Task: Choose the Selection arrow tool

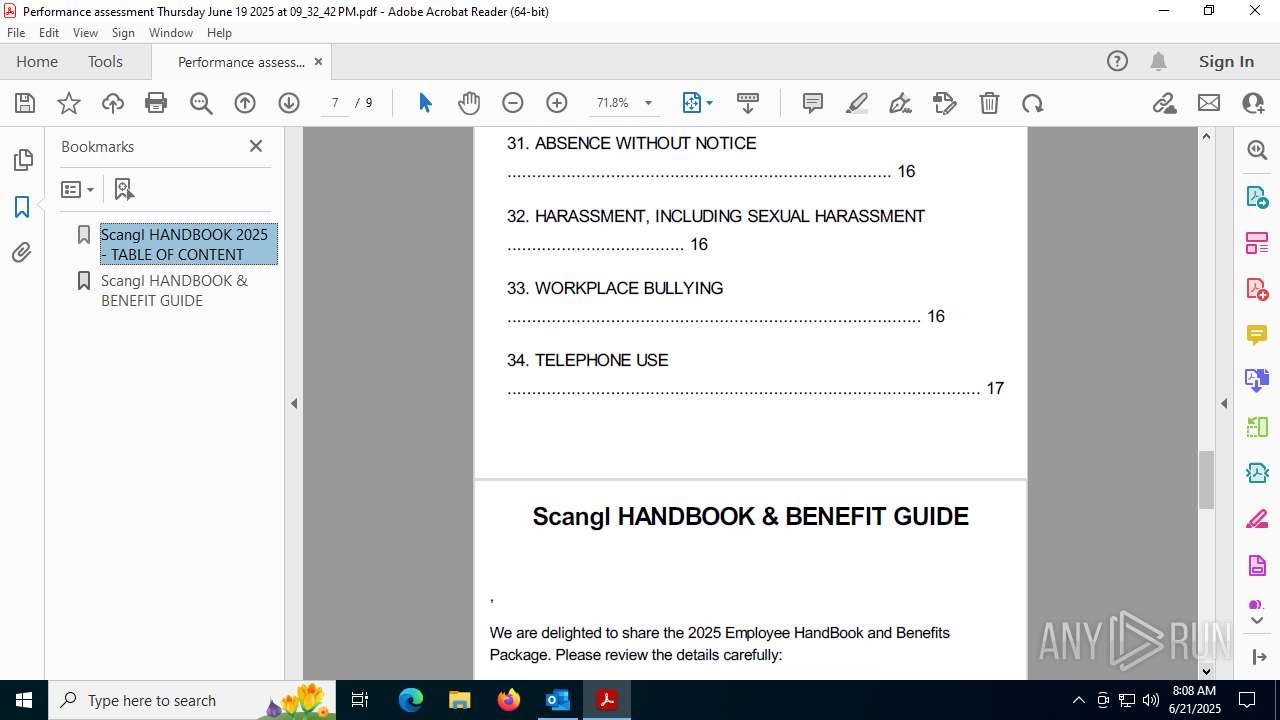Action: 425,103
